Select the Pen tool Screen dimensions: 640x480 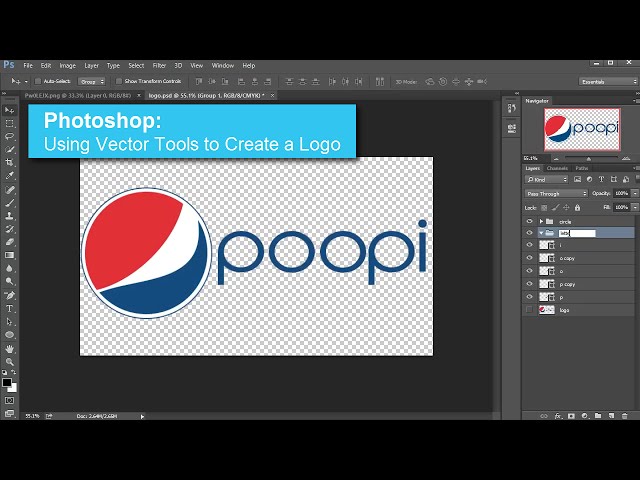[x=9, y=295]
